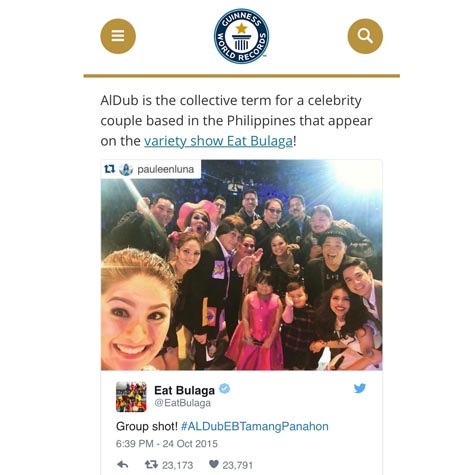Click the reply arrow icon
The width and height of the screenshot is (475, 475).
point(123,464)
